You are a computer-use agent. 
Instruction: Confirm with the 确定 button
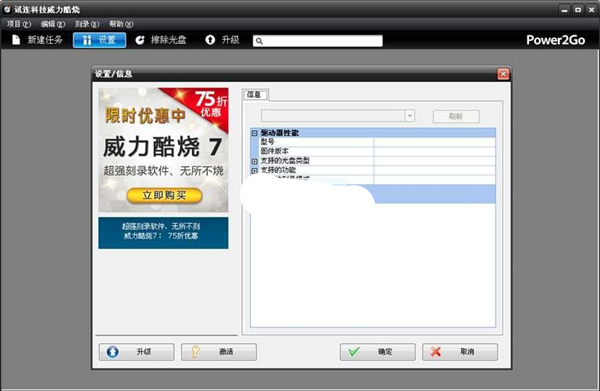378,352
